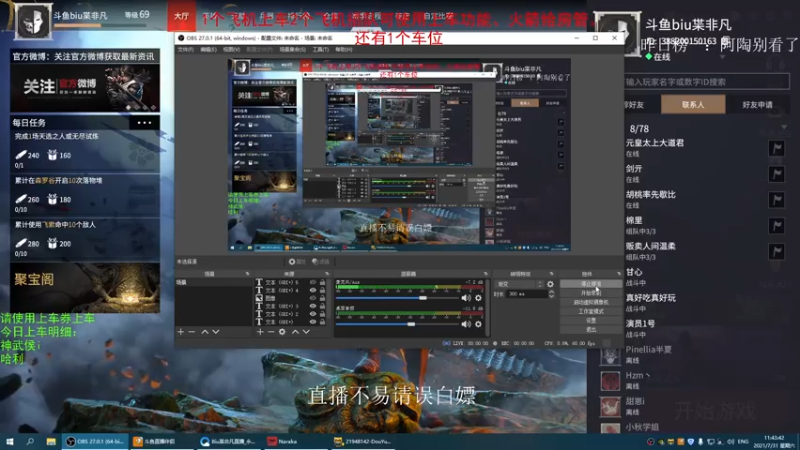
Task: Add a new scene with the plus icon
Action: coord(181,332)
